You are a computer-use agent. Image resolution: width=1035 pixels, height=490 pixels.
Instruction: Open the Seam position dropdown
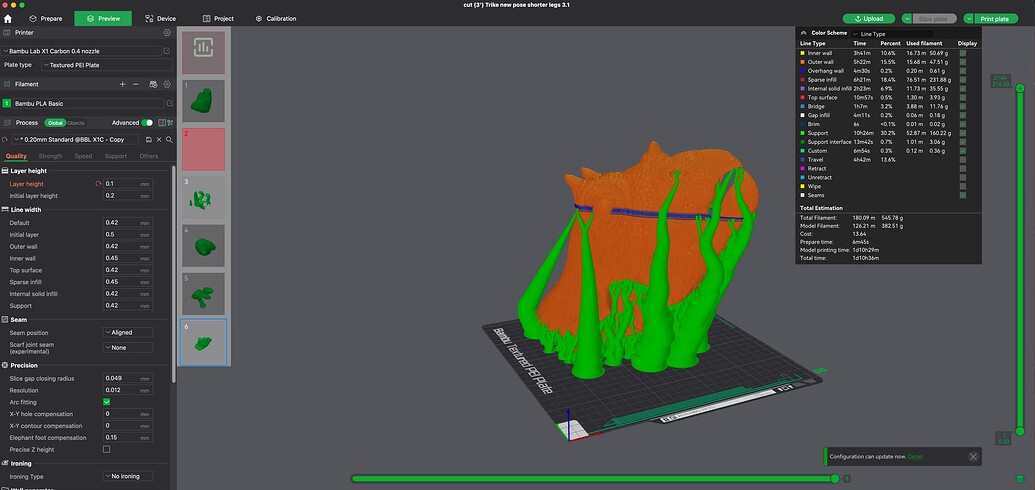(x=128, y=333)
